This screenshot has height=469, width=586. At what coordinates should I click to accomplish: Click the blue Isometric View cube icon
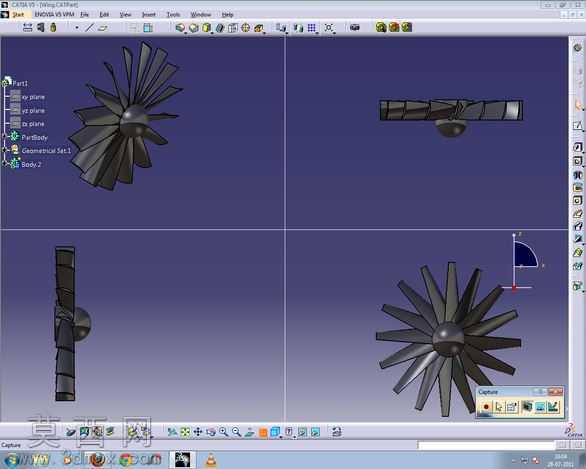[x=275, y=432]
